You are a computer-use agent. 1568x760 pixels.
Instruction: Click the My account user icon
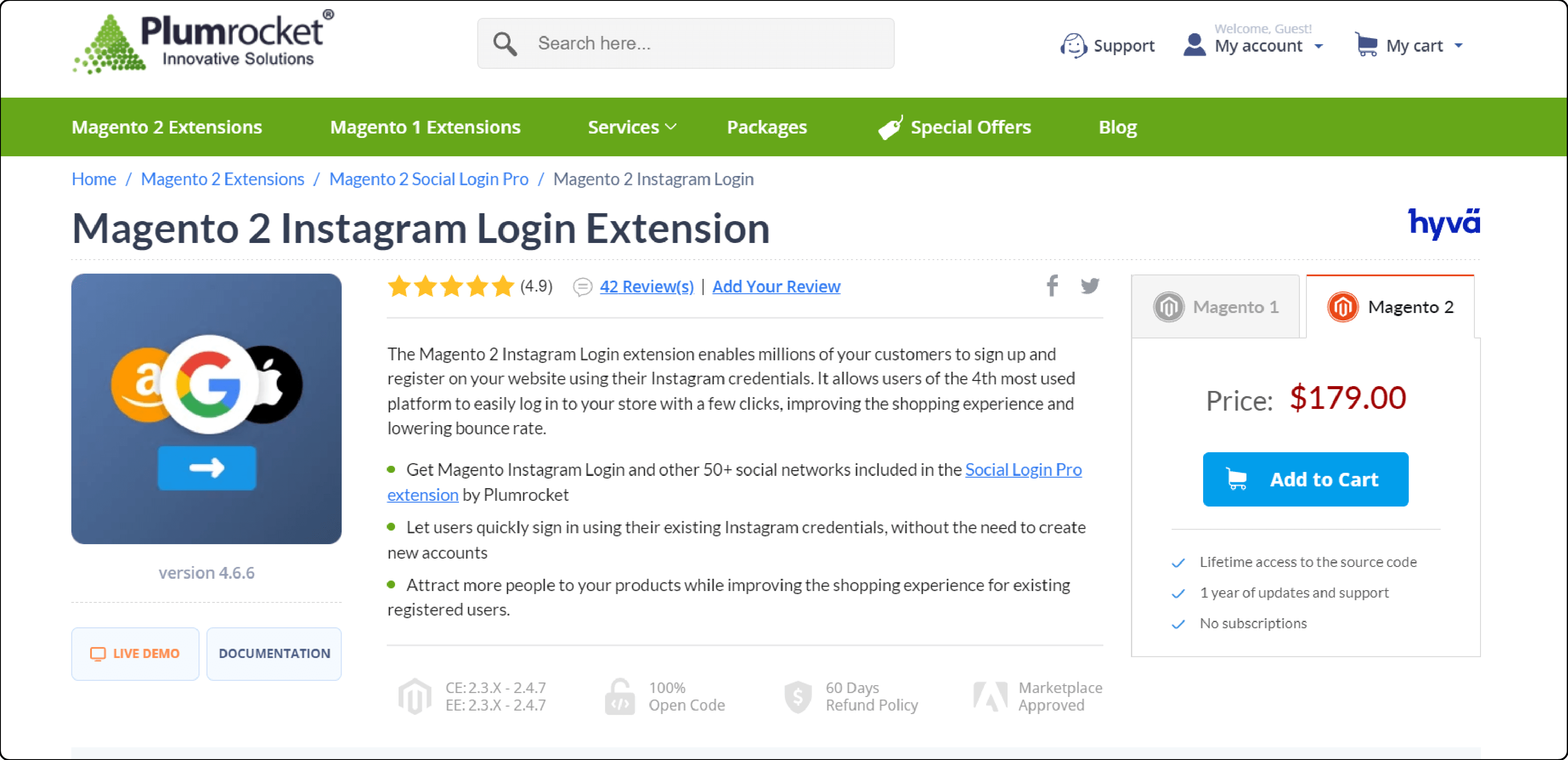coord(1194,45)
